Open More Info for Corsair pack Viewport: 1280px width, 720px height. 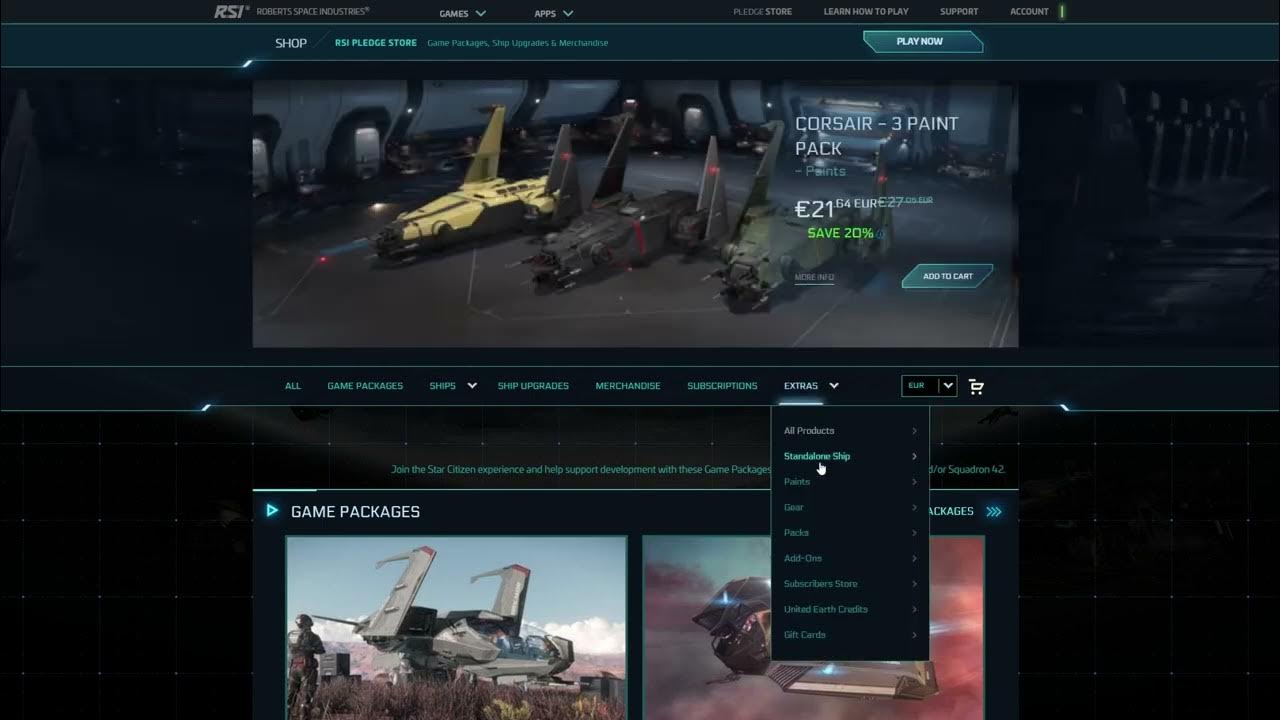pyautogui.click(x=814, y=277)
